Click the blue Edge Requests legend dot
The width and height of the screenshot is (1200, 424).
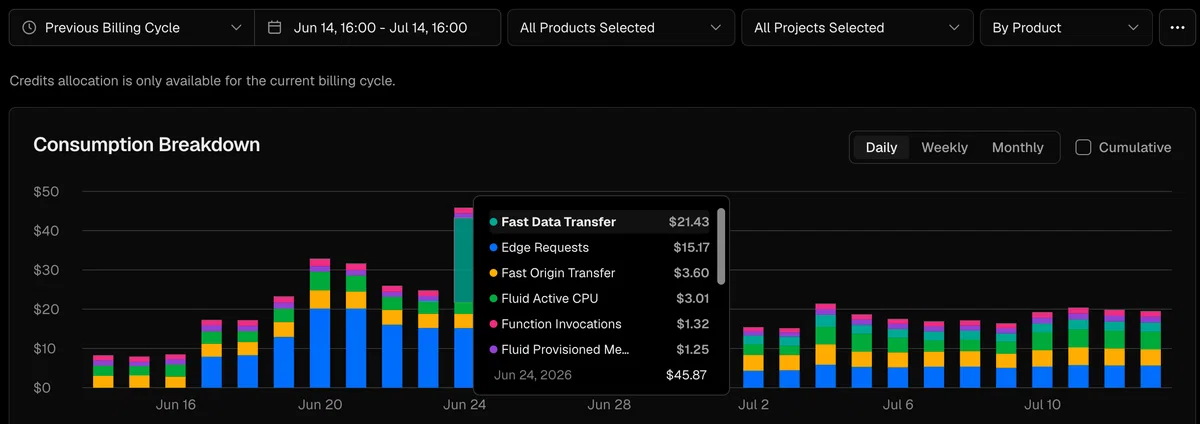point(494,247)
